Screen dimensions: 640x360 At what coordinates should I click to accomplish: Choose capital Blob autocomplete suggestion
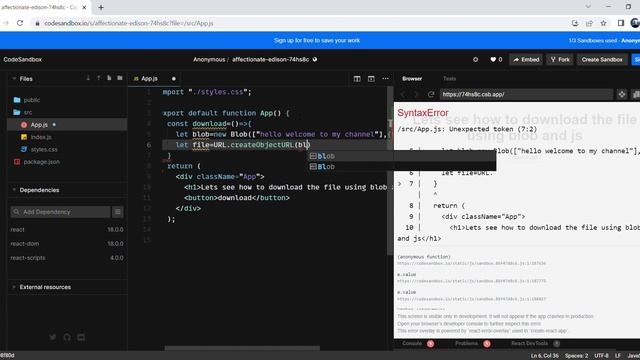[x=402, y=167]
